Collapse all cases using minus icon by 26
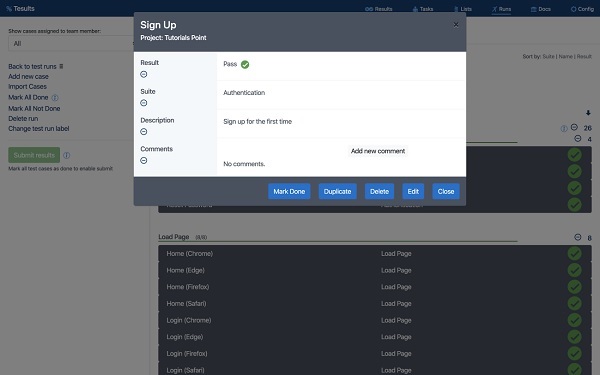This screenshot has width=600, height=375. point(574,127)
